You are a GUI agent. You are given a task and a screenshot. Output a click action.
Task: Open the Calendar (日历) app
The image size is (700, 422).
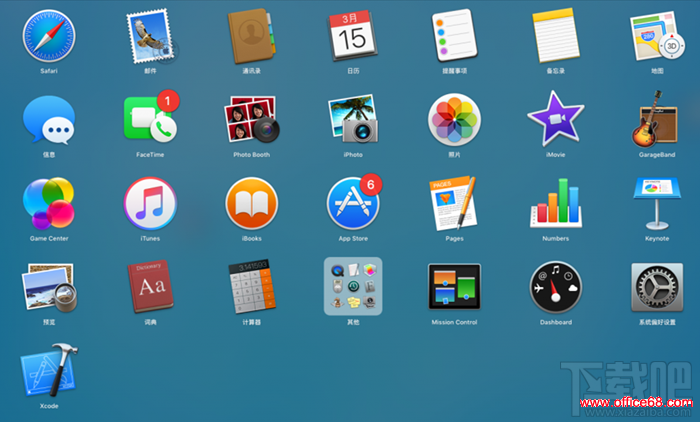click(353, 36)
